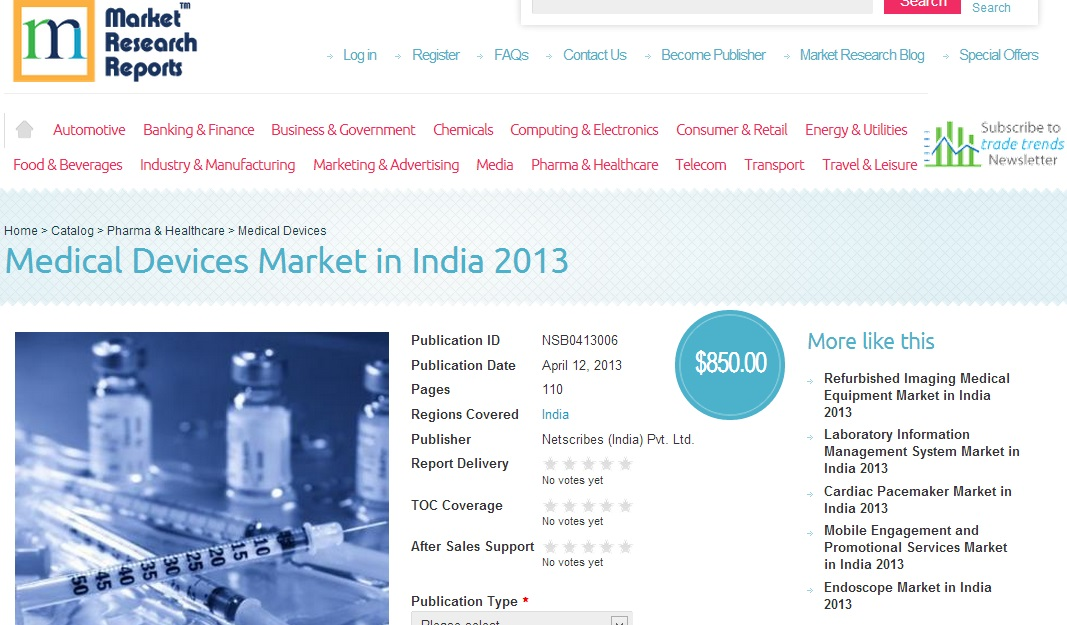
Task: Rate TOC Coverage with the first star
Action: (x=551, y=506)
